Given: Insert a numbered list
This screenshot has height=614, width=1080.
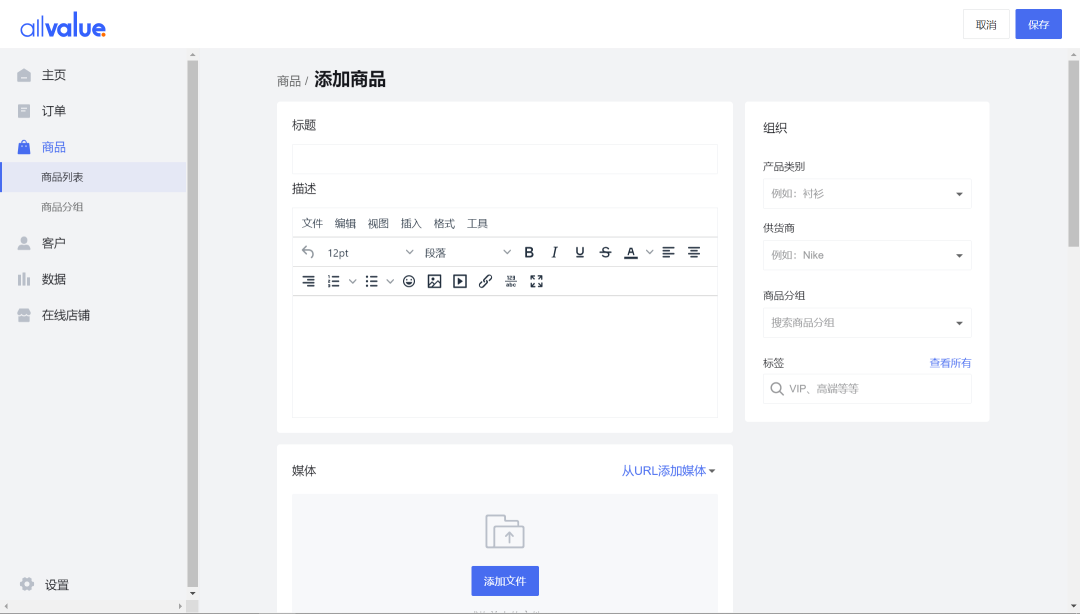Looking at the screenshot, I should coord(333,281).
